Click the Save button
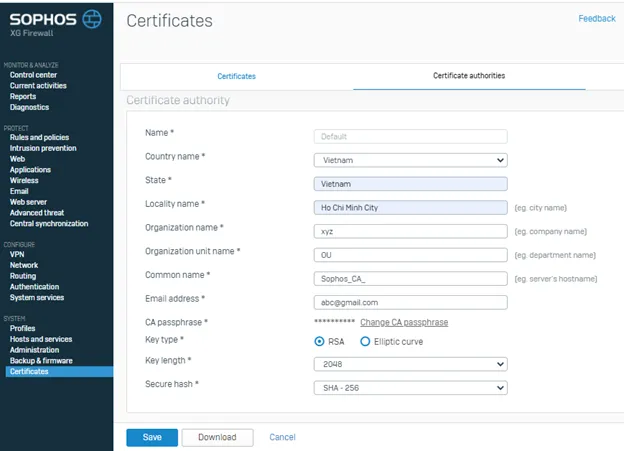 coord(152,437)
